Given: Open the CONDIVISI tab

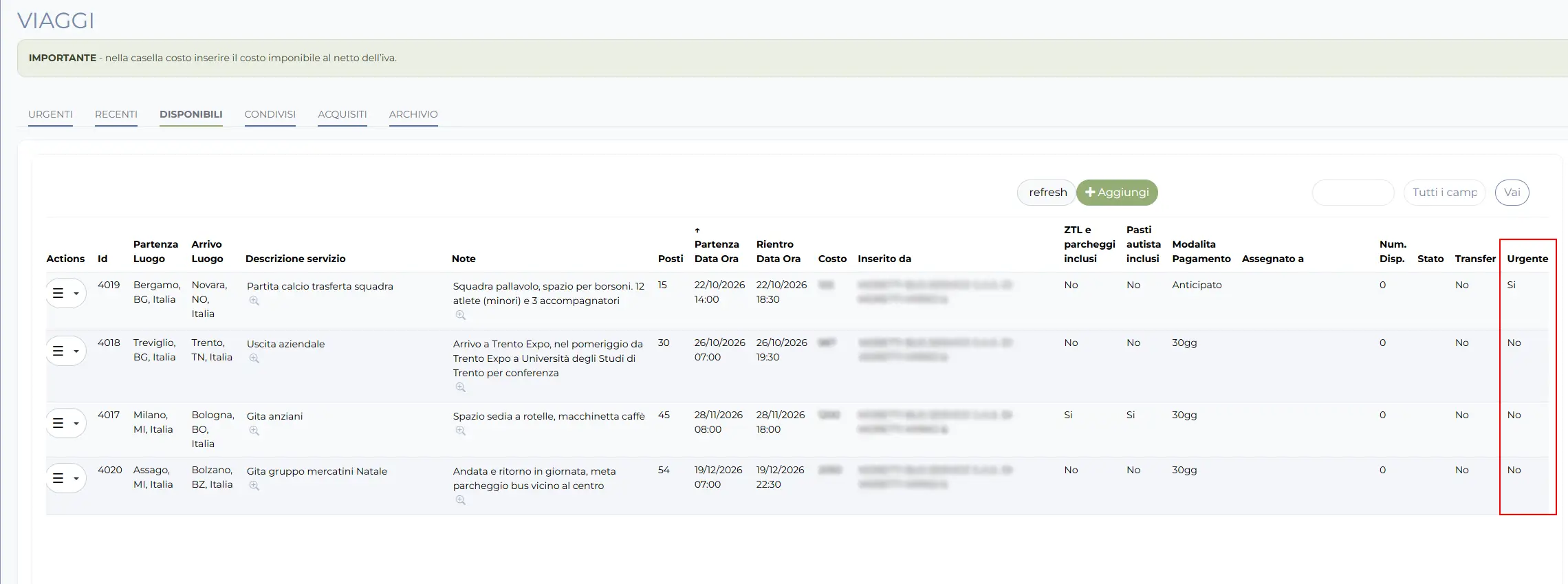Looking at the screenshot, I should [x=270, y=114].
